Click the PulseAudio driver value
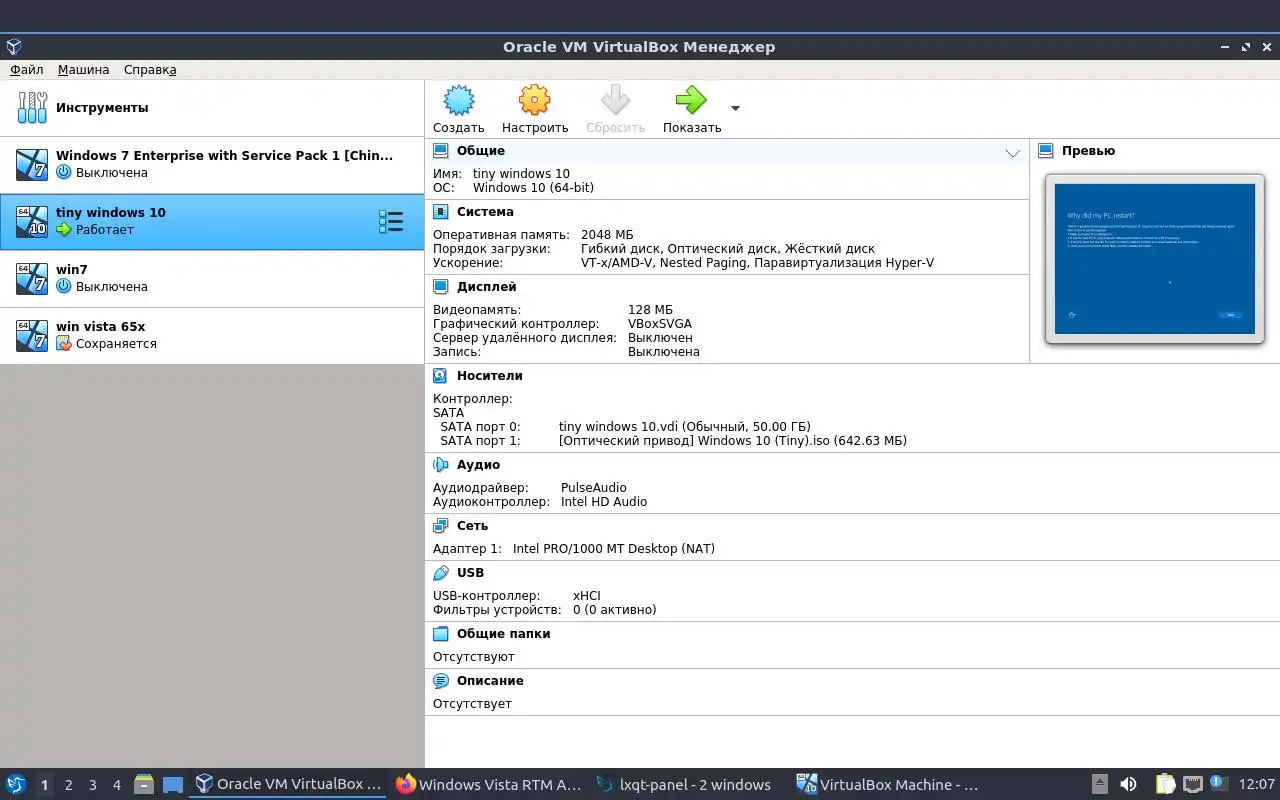 click(594, 488)
